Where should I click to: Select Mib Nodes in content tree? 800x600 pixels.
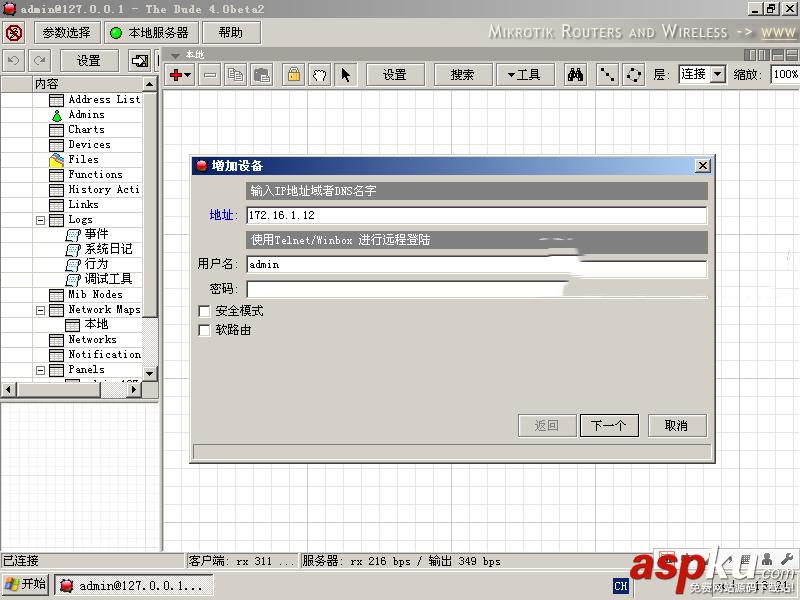click(95, 295)
